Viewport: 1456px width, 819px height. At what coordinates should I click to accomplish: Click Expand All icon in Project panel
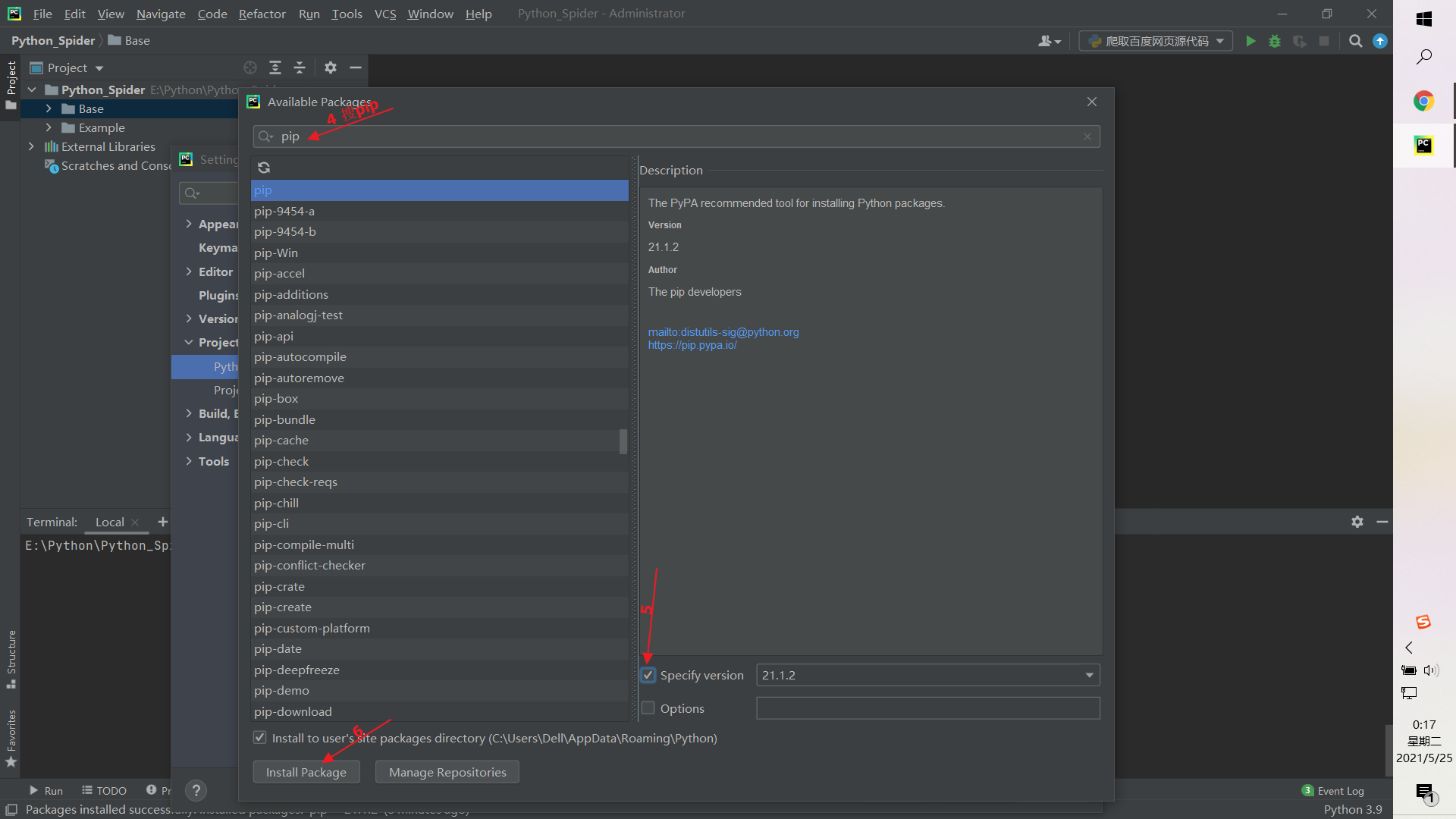coord(275,67)
